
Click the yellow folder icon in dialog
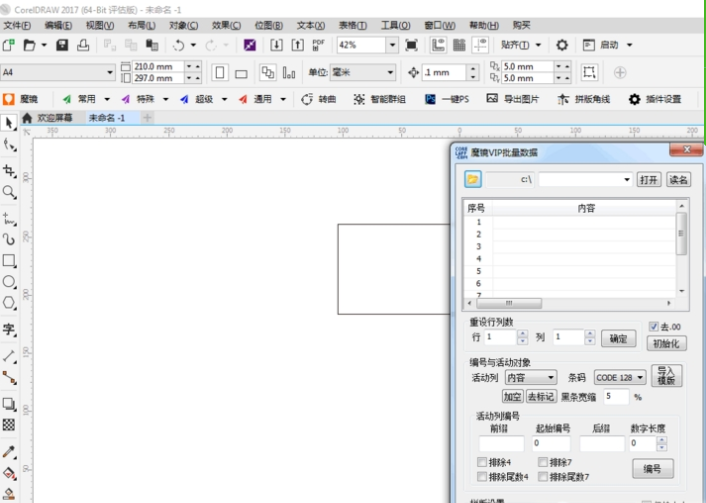tap(473, 180)
